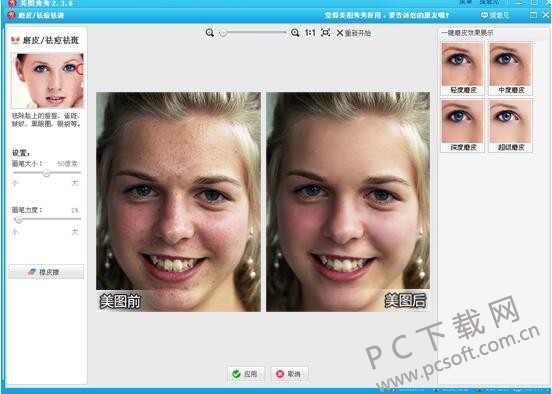The image size is (552, 394).
Task: Set view to 1:1 actual size
Action: point(310,33)
